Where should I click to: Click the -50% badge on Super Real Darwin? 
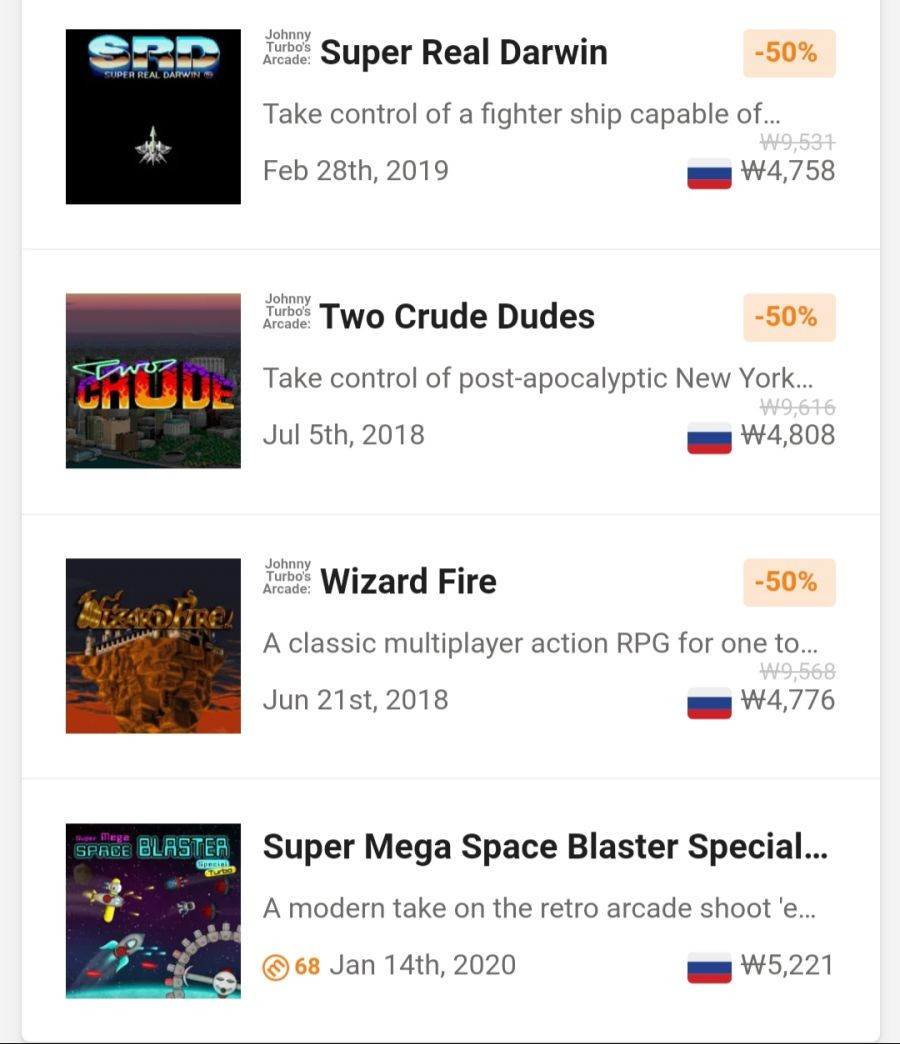(789, 53)
